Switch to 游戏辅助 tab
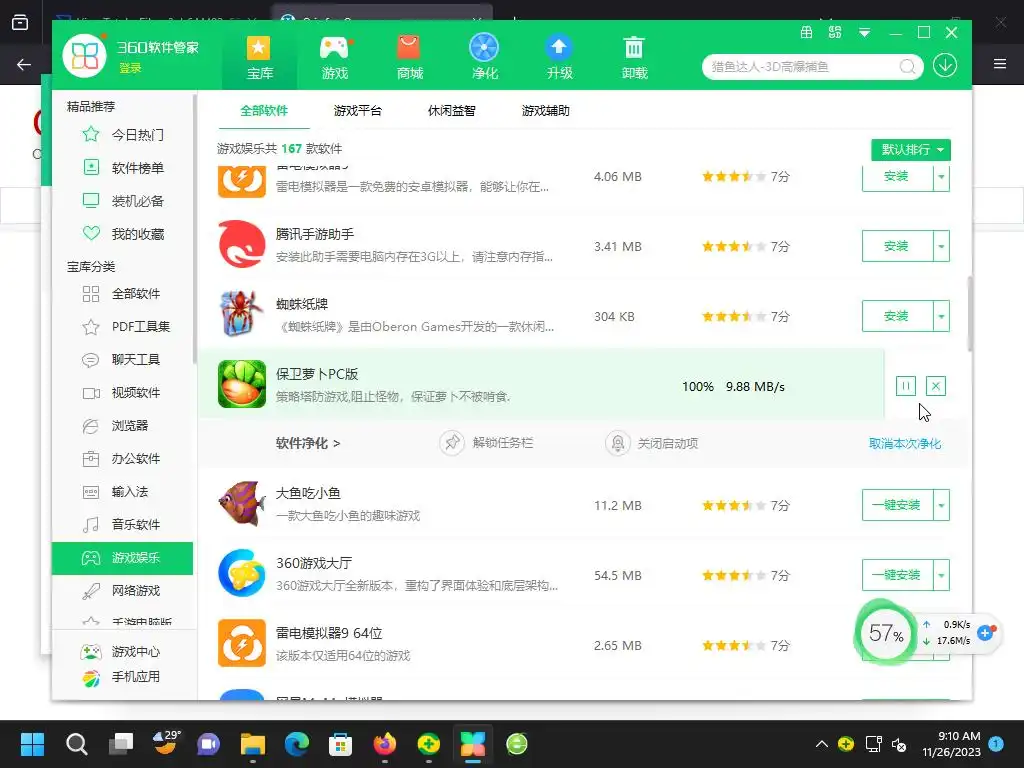The height and width of the screenshot is (768, 1024). pos(545,110)
